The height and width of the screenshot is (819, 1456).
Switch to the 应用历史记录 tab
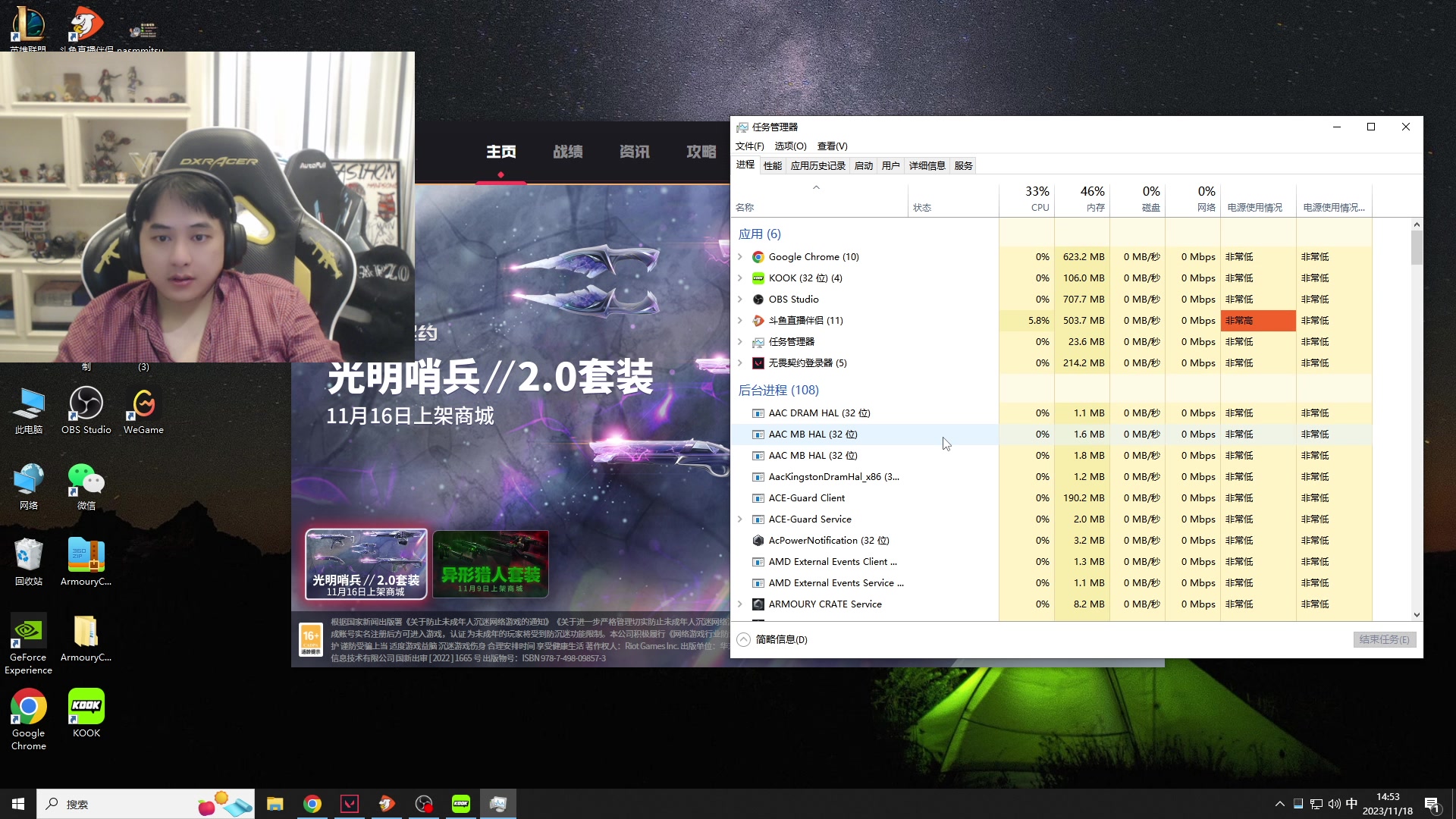point(817,165)
